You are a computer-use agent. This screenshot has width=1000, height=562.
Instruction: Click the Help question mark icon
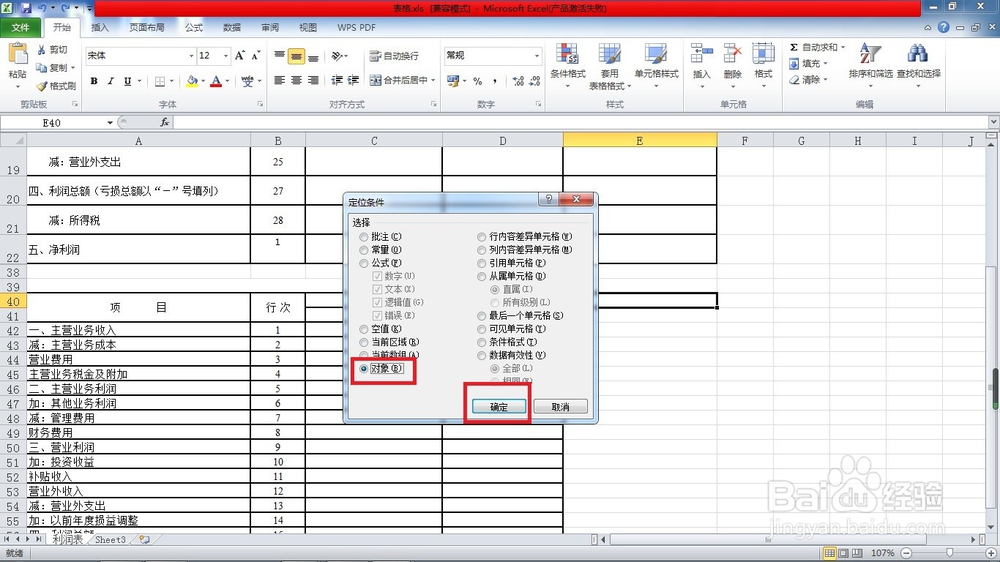[943, 27]
